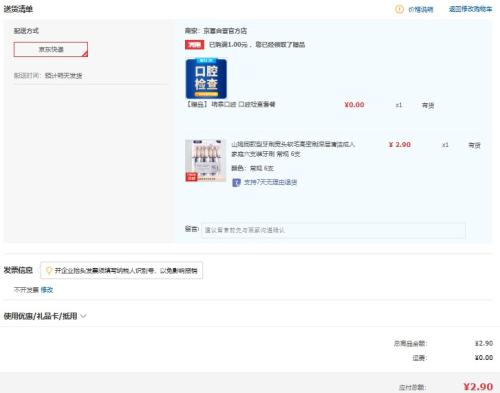This screenshot has height=393, width=500.
Task: Click the red 满赠 badge
Action: [x=194, y=44]
